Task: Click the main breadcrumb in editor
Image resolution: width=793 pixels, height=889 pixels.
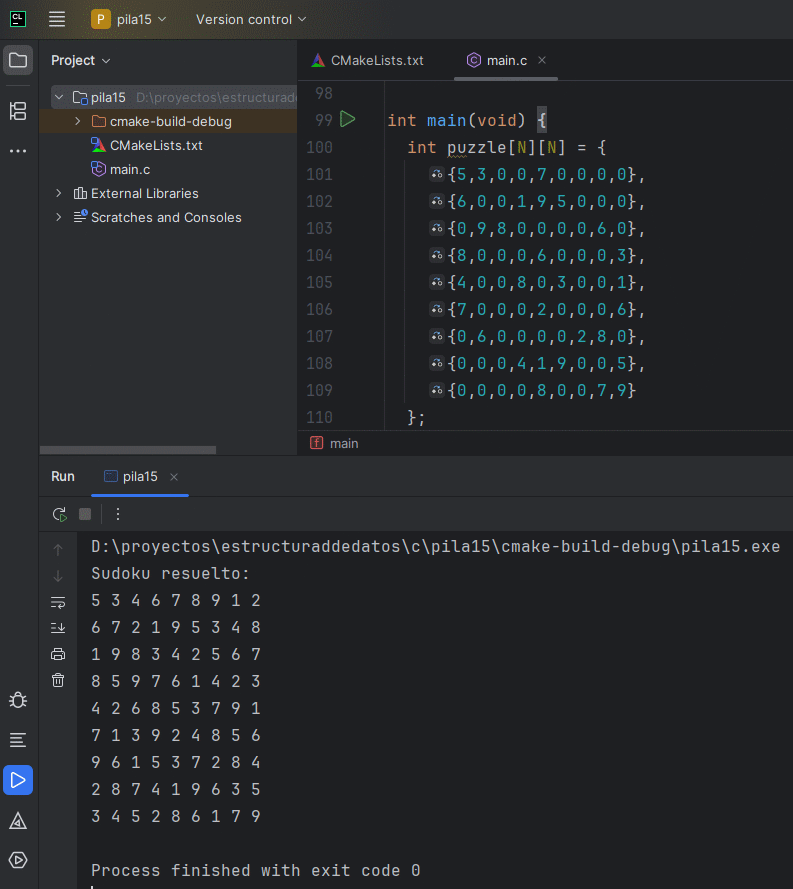Action: click(x=343, y=443)
